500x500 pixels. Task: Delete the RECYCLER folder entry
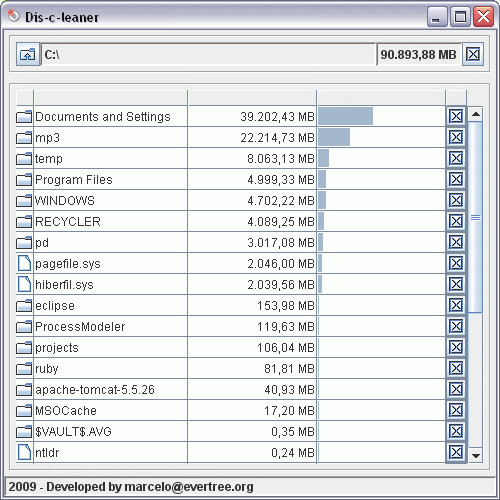(456, 221)
